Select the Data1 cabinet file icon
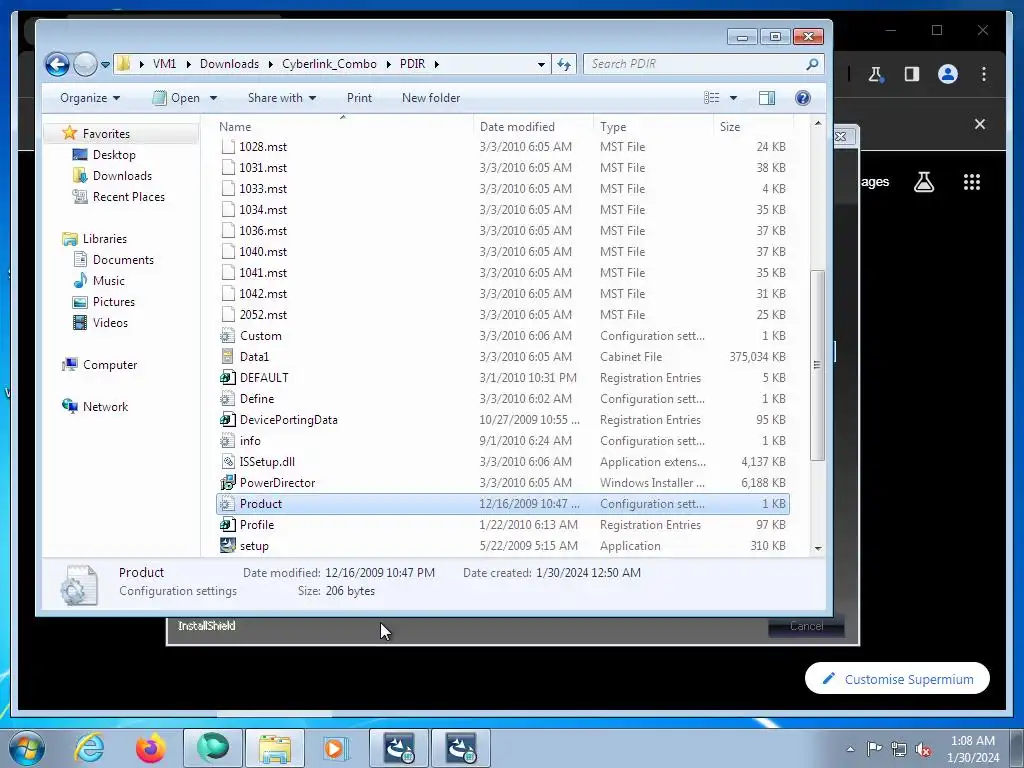 pos(227,357)
